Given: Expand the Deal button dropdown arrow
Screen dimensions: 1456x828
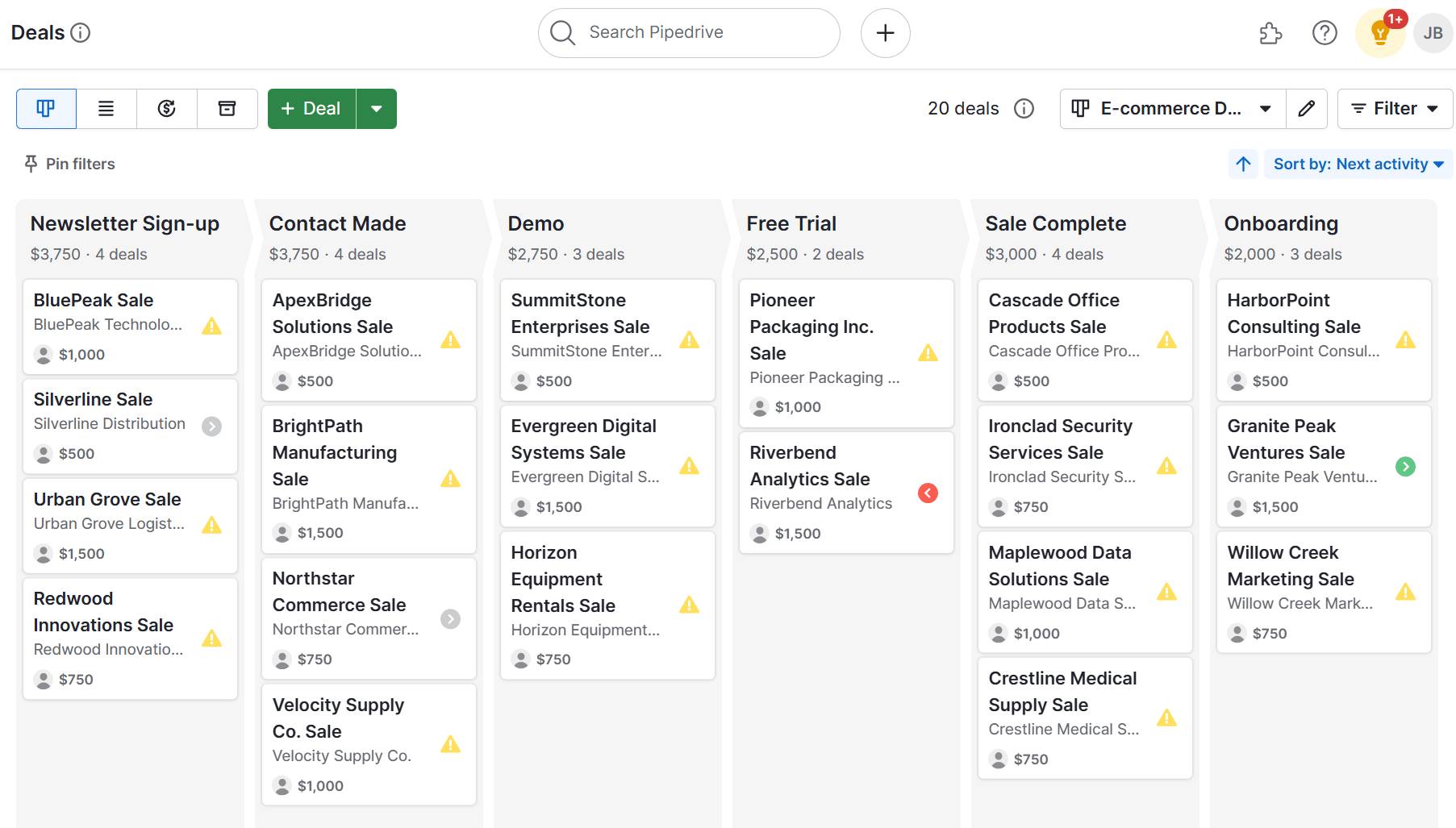Looking at the screenshot, I should click(x=377, y=109).
